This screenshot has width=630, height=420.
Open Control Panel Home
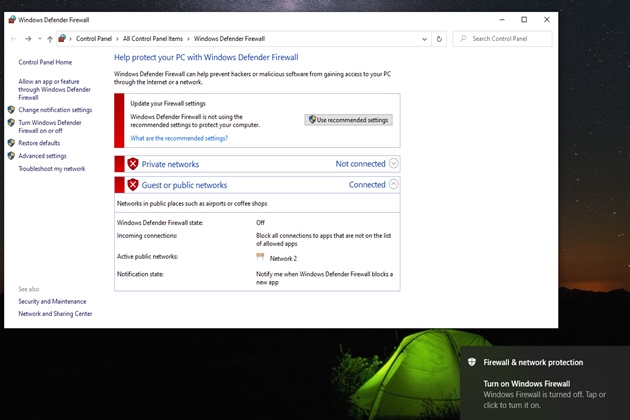coord(45,62)
